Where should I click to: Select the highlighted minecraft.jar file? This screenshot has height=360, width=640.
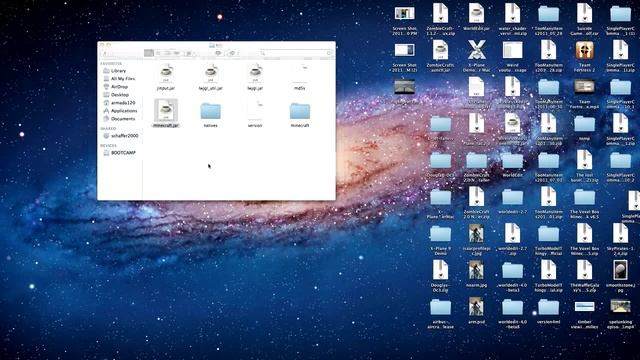pyautogui.click(x=166, y=113)
